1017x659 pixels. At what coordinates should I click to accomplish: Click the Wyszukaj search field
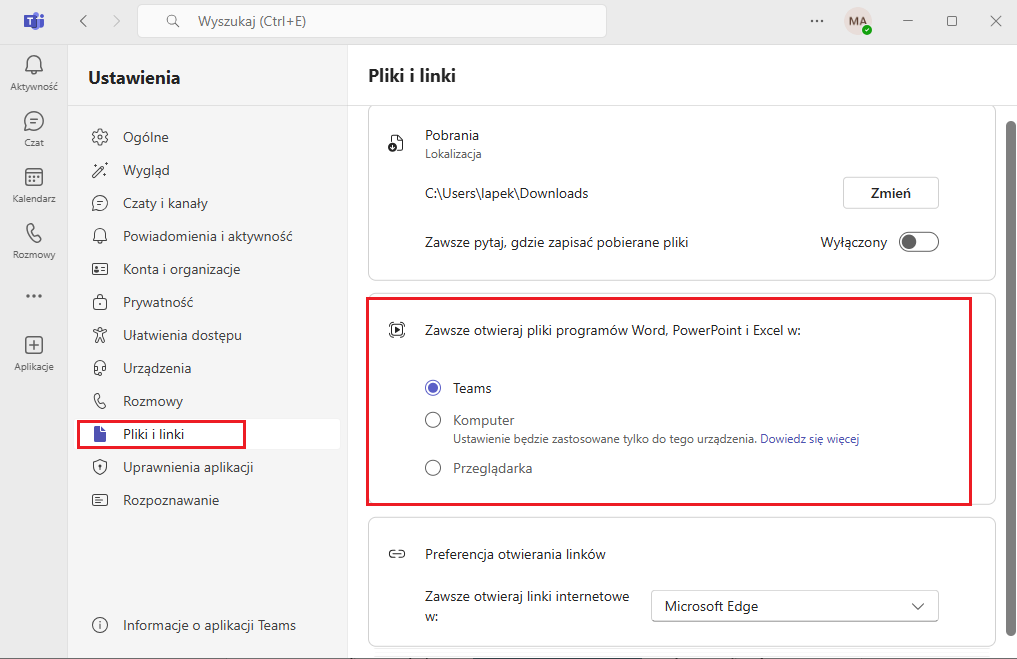[372, 21]
